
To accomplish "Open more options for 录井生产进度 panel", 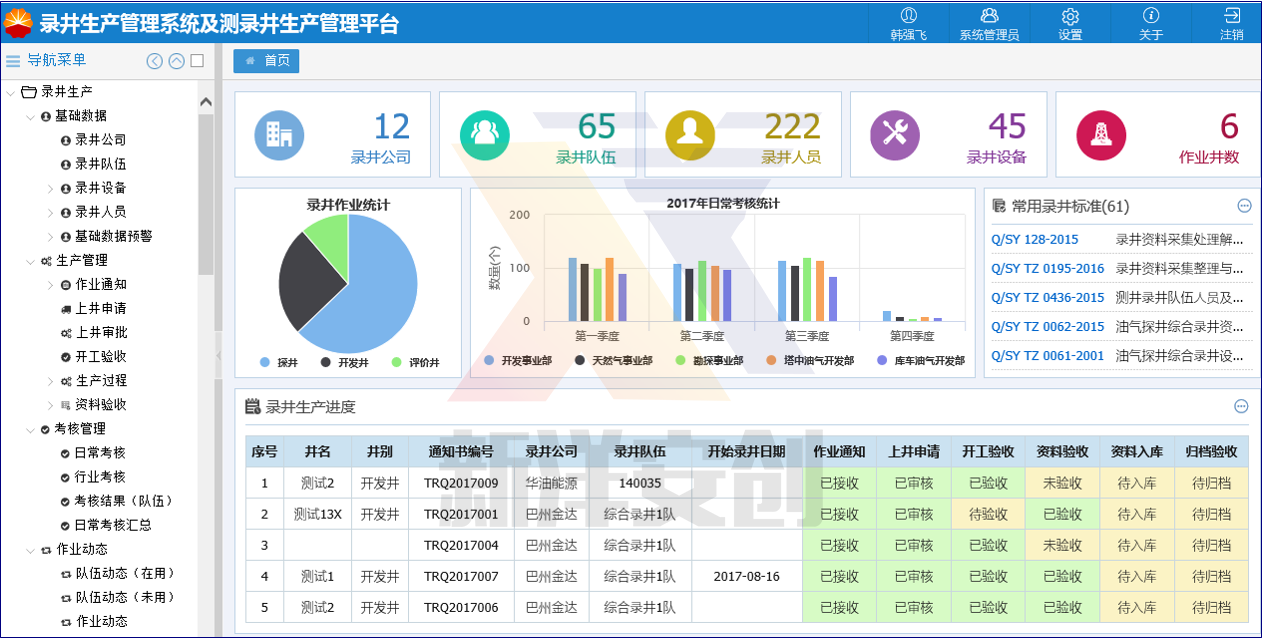I will 1242,406.
